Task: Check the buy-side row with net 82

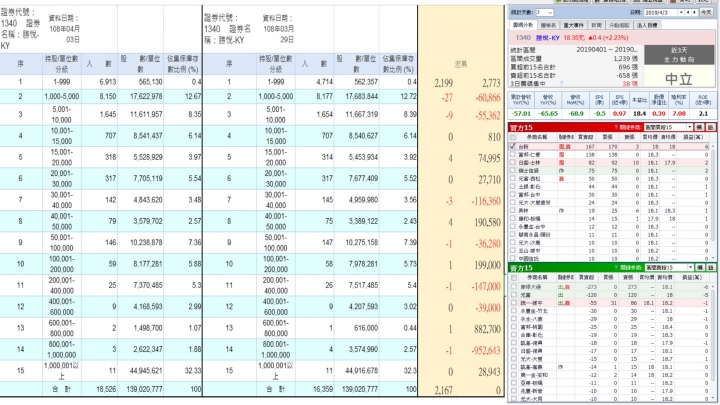Action: coord(513,163)
